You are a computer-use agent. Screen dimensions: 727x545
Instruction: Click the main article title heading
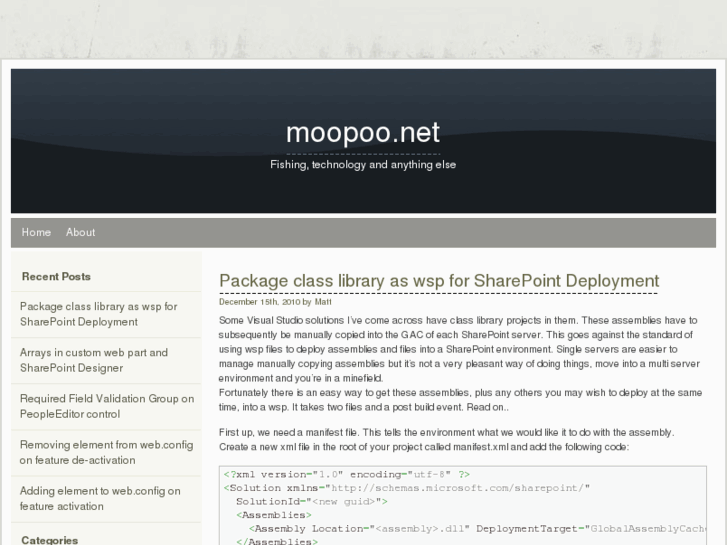[x=439, y=281]
